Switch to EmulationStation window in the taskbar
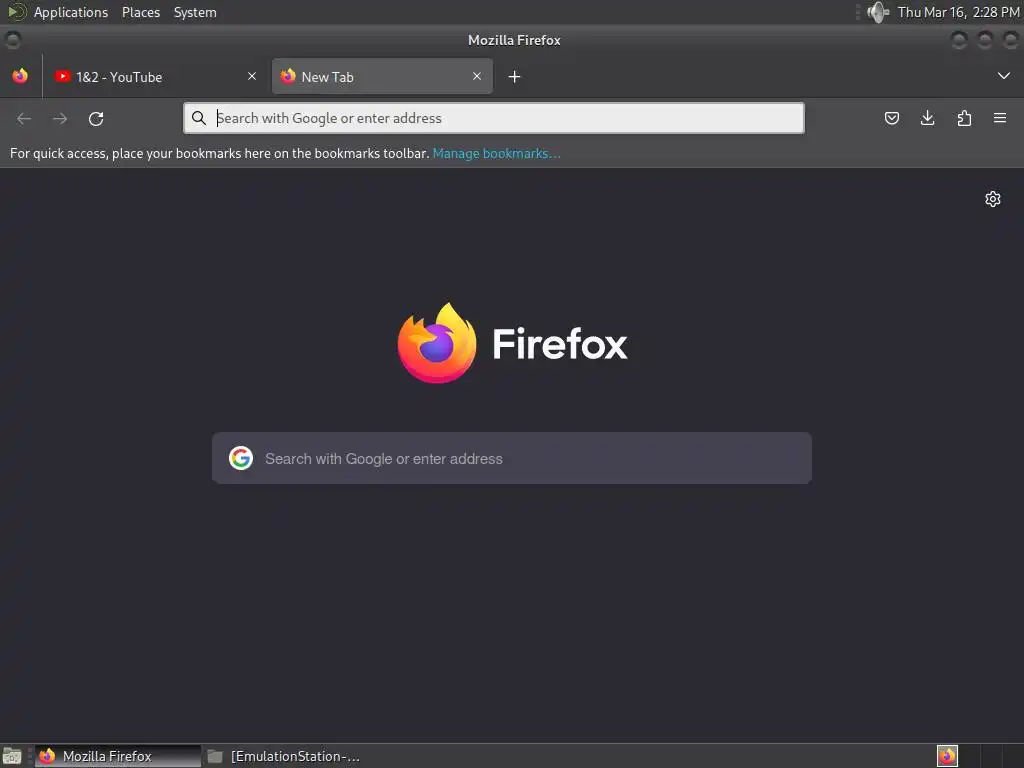 coord(285,756)
